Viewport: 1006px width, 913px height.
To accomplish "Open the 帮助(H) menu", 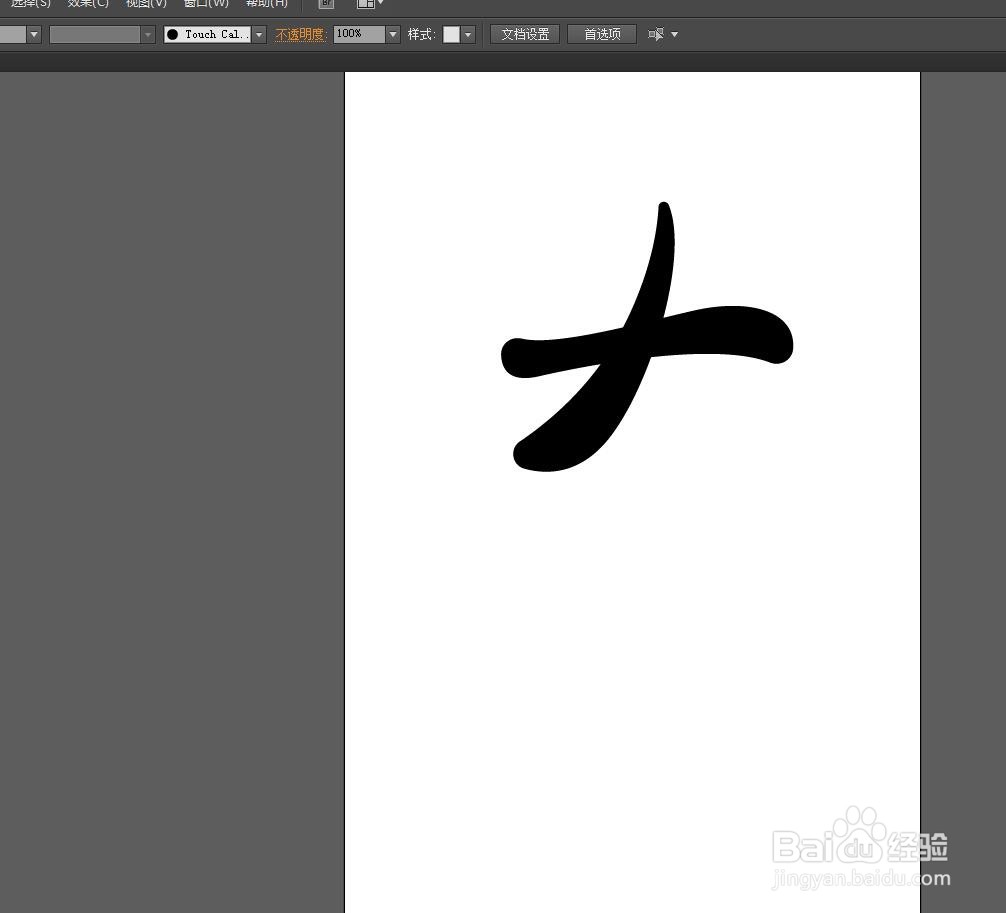I will pos(267,3).
